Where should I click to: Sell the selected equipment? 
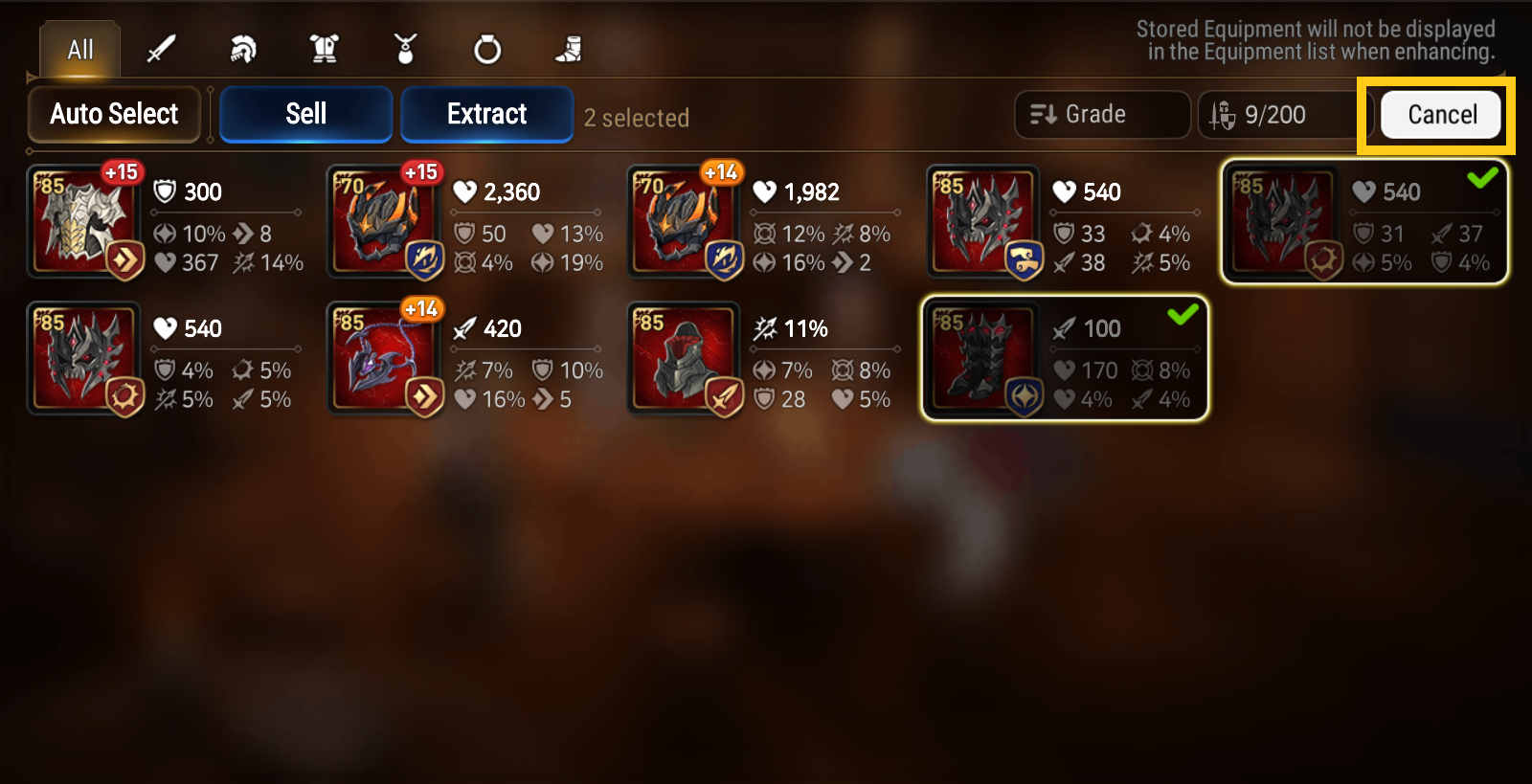pyautogui.click(x=306, y=114)
